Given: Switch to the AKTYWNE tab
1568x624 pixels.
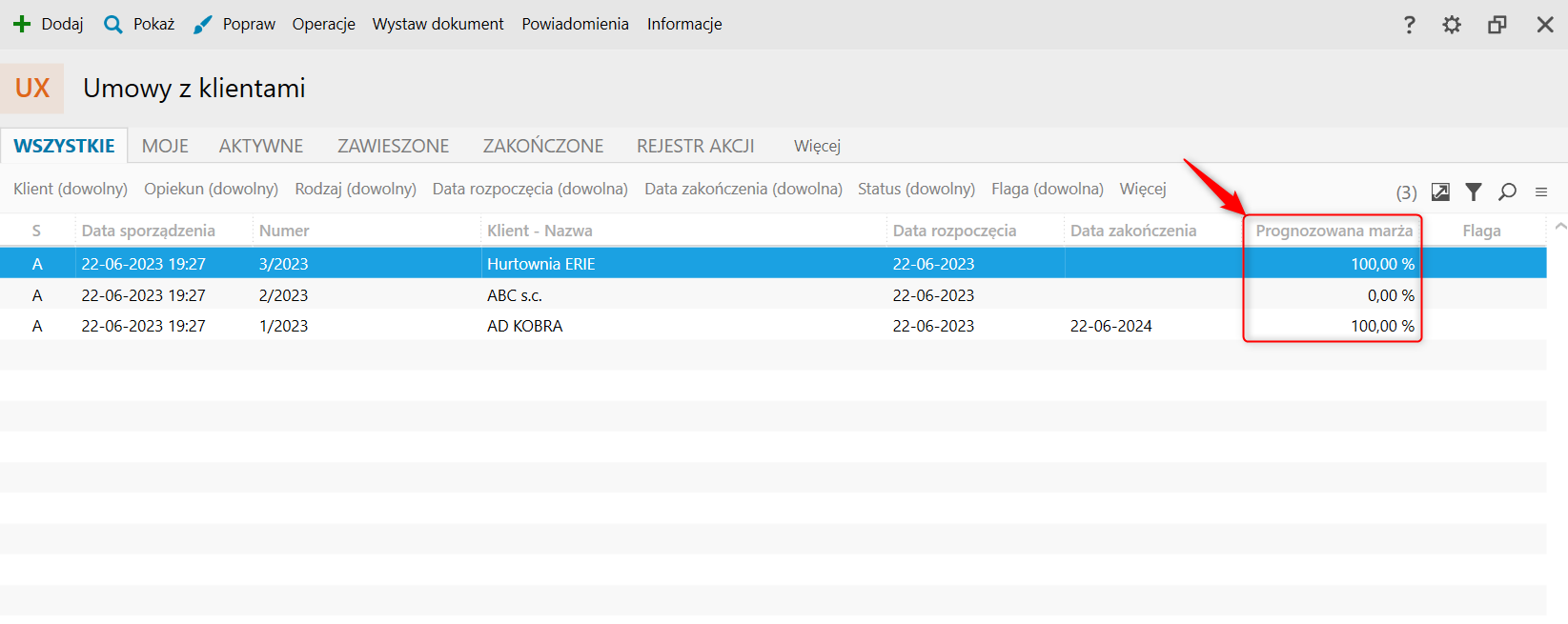Looking at the screenshot, I should (261, 146).
